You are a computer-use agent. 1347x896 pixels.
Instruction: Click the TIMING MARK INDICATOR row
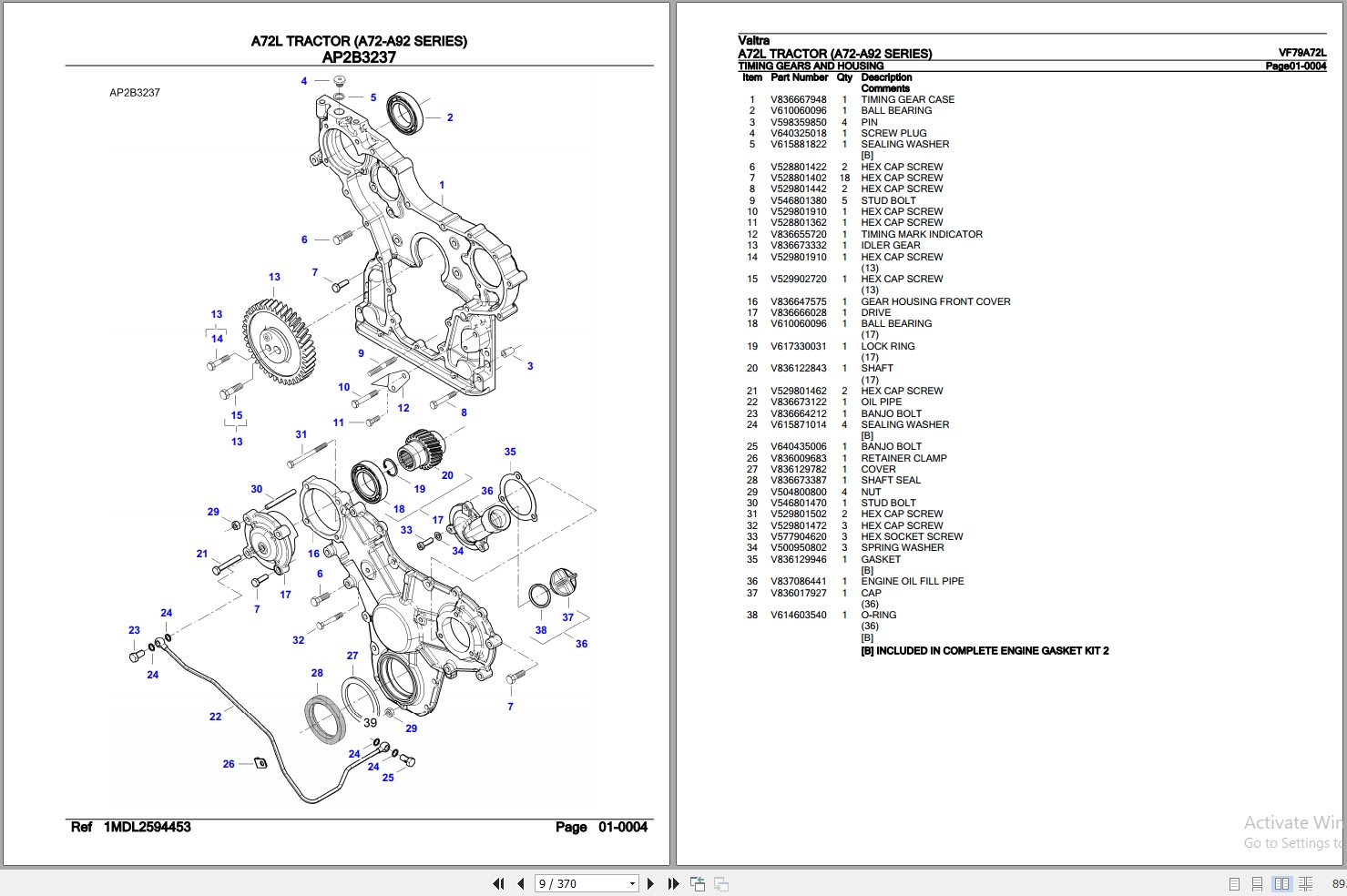pyautogui.click(x=922, y=234)
